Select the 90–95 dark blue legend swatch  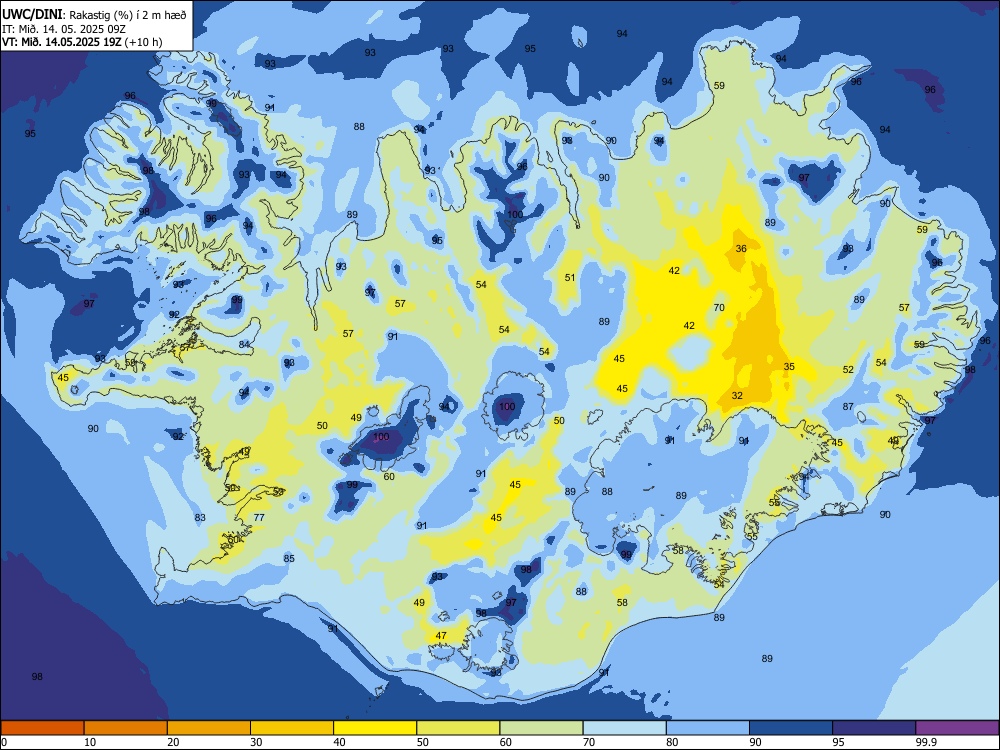click(791, 728)
